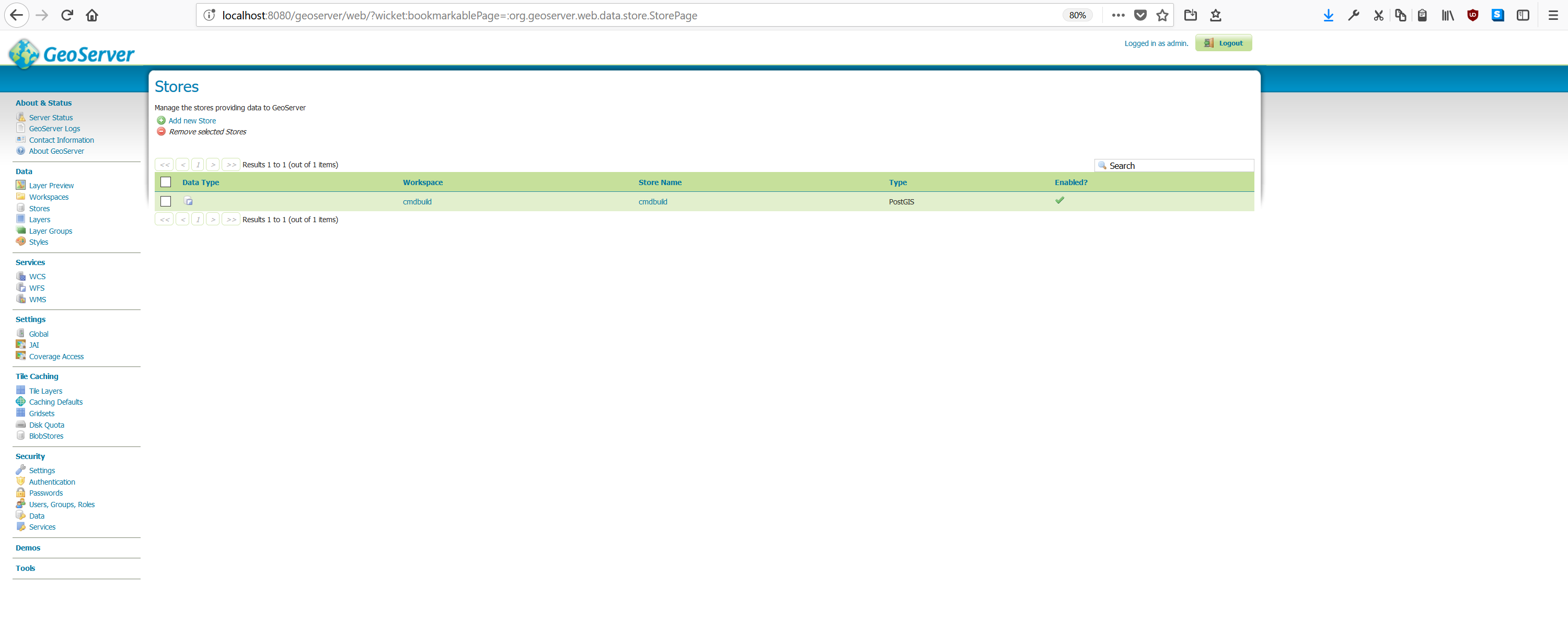The width and height of the screenshot is (1568, 642).
Task: Check the cmdbuild store row checkbox
Action: pos(166,202)
